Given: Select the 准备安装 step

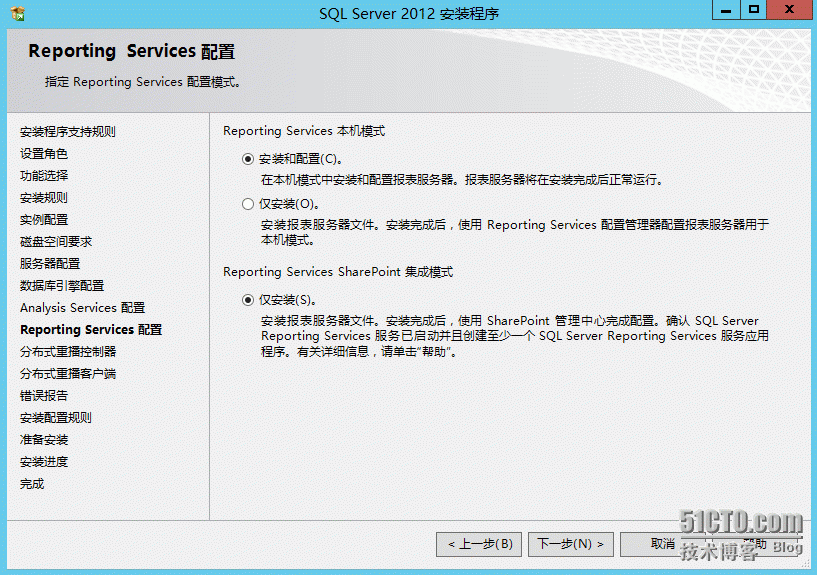Looking at the screenshot, I should (x=44, y=440).
